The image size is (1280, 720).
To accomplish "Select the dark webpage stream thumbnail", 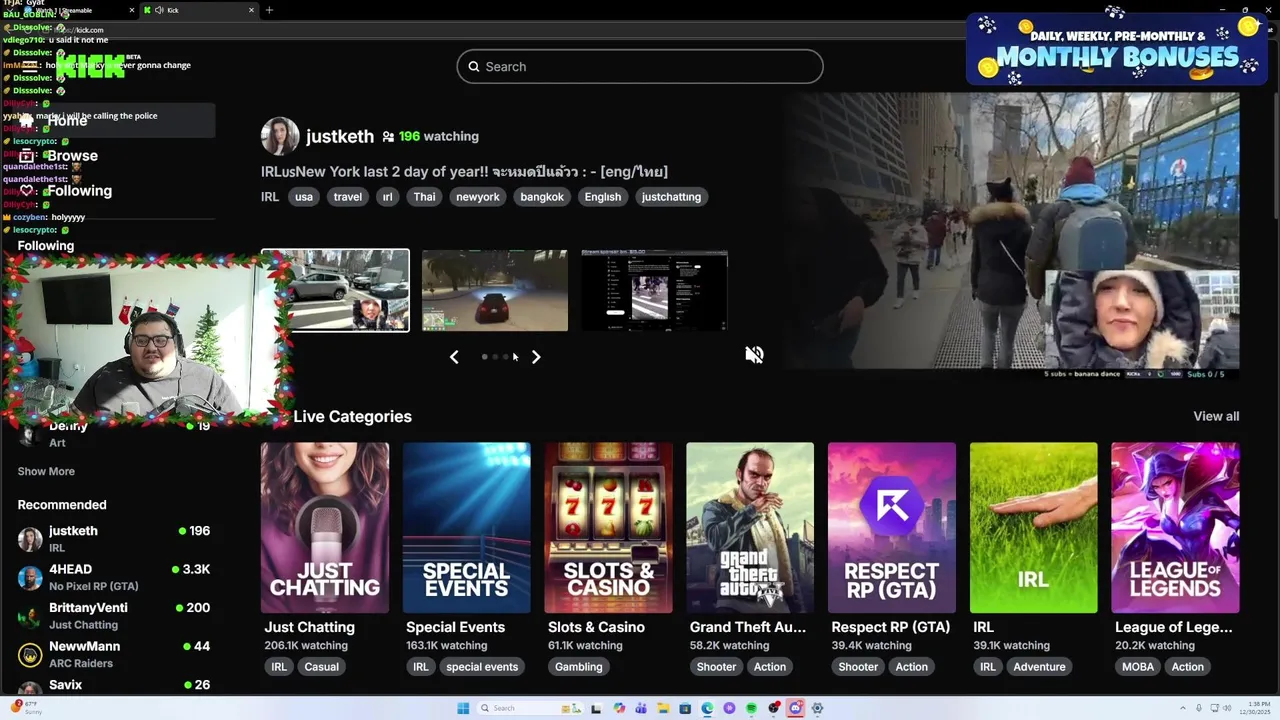I will (x=654, y=290).
